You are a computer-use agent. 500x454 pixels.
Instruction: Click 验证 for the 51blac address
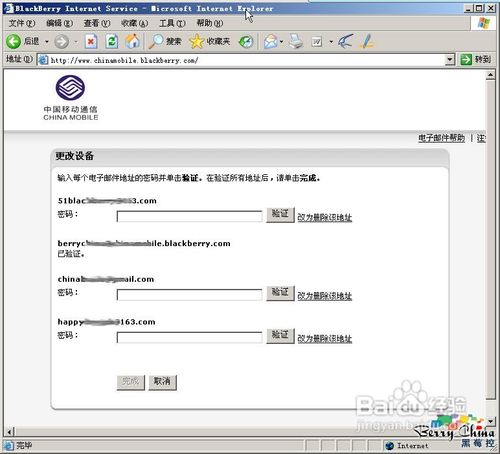tap(280, 214)
